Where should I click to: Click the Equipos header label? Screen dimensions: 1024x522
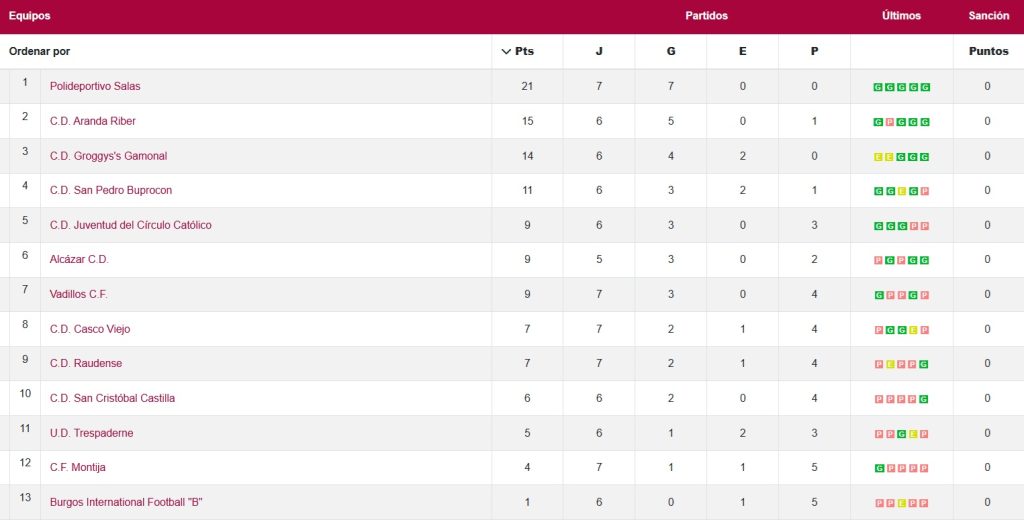tap(29, 16)
